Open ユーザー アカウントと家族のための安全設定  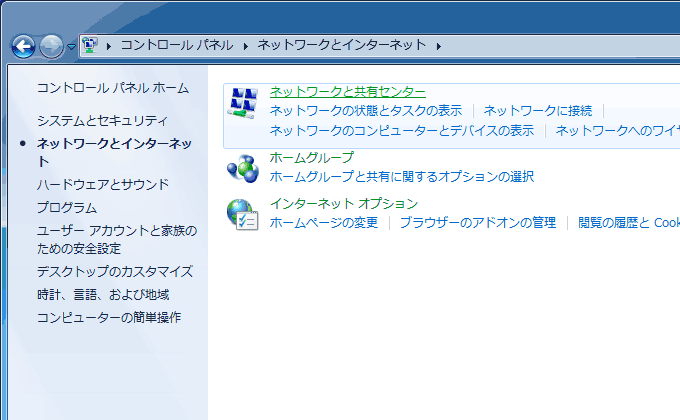pos(117,239)
